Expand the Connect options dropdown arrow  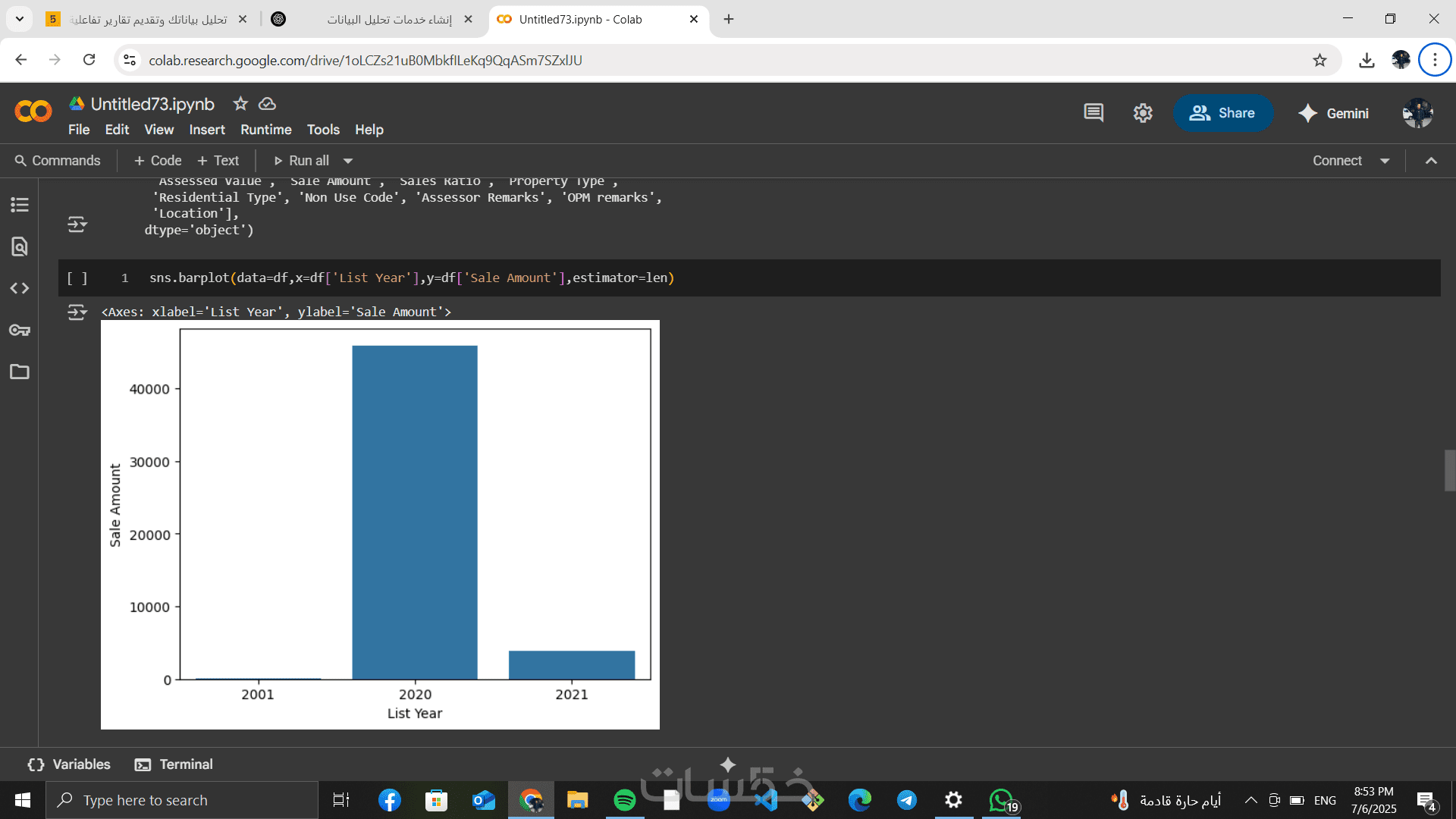1385,161
